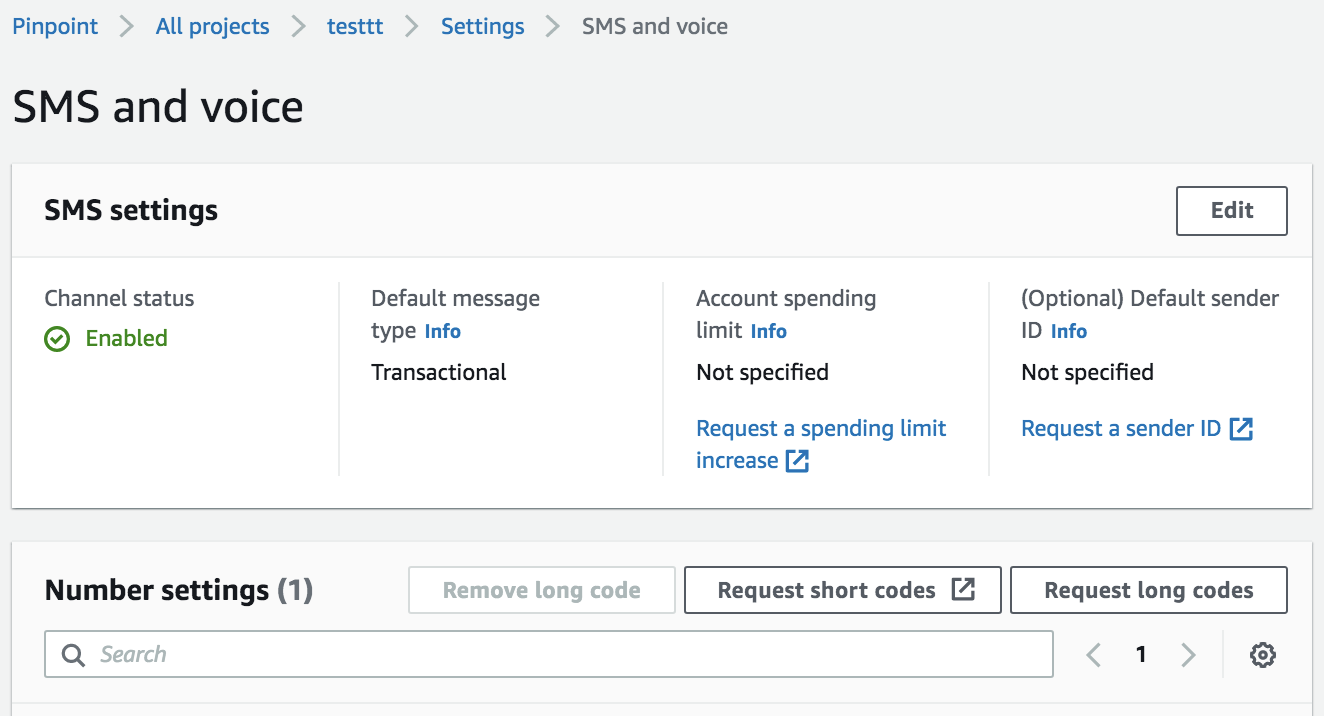Click the previous page arrow
1324x716 pixels.
(1094, 655)
